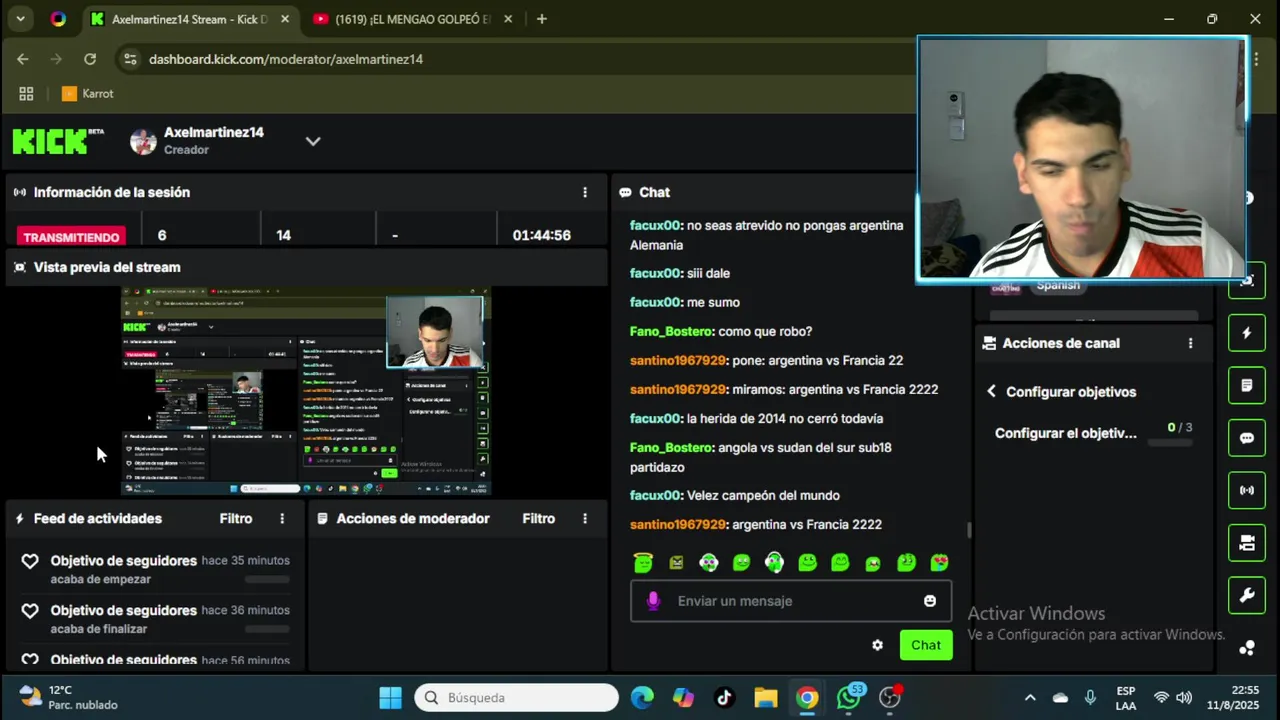Click the Spanish language tag
The height and width of the screenshot is (720, 1280).
tap(1058, 285)
